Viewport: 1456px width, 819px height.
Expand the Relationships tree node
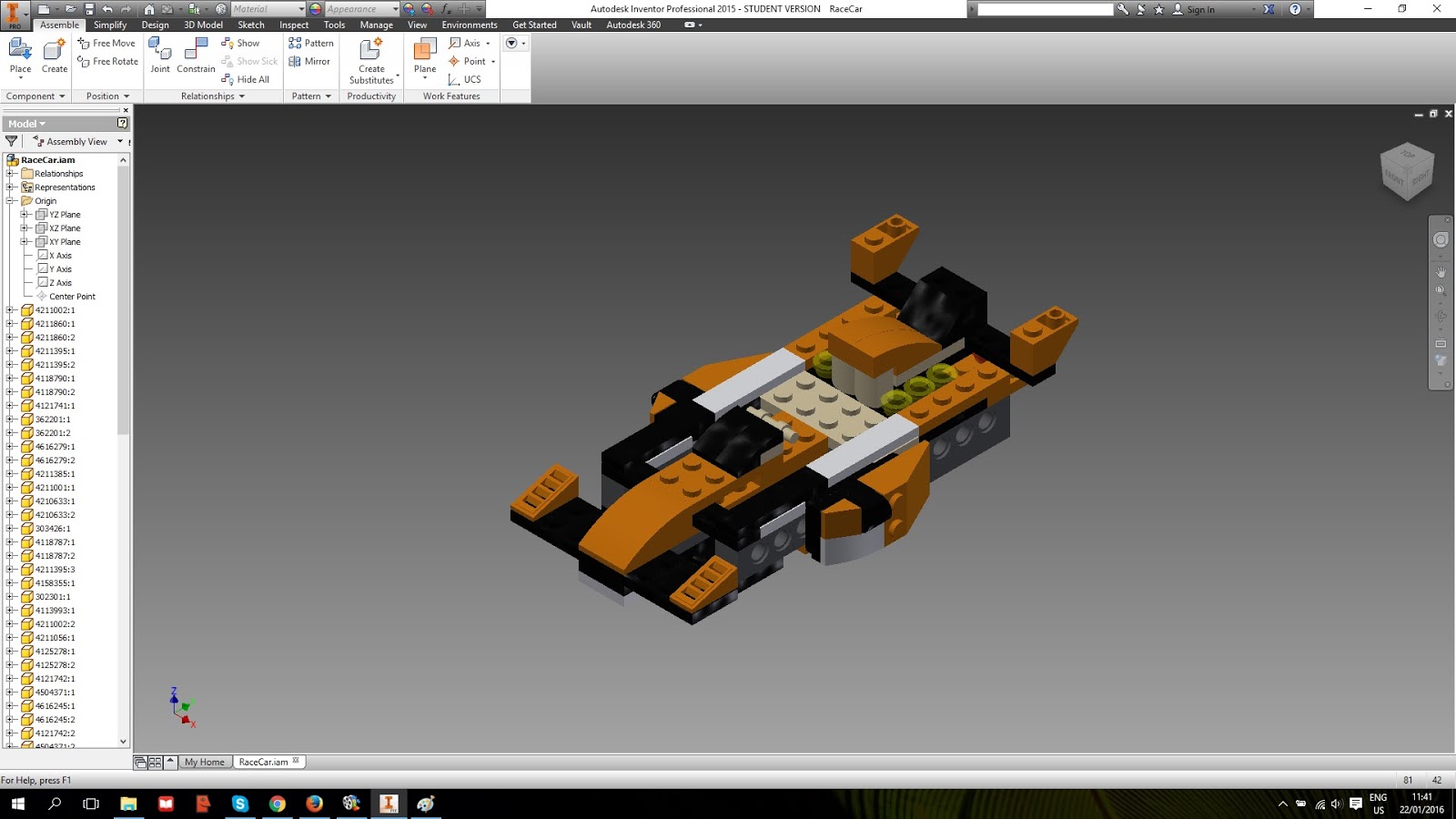pyautogui.click(x=10, y=173)
